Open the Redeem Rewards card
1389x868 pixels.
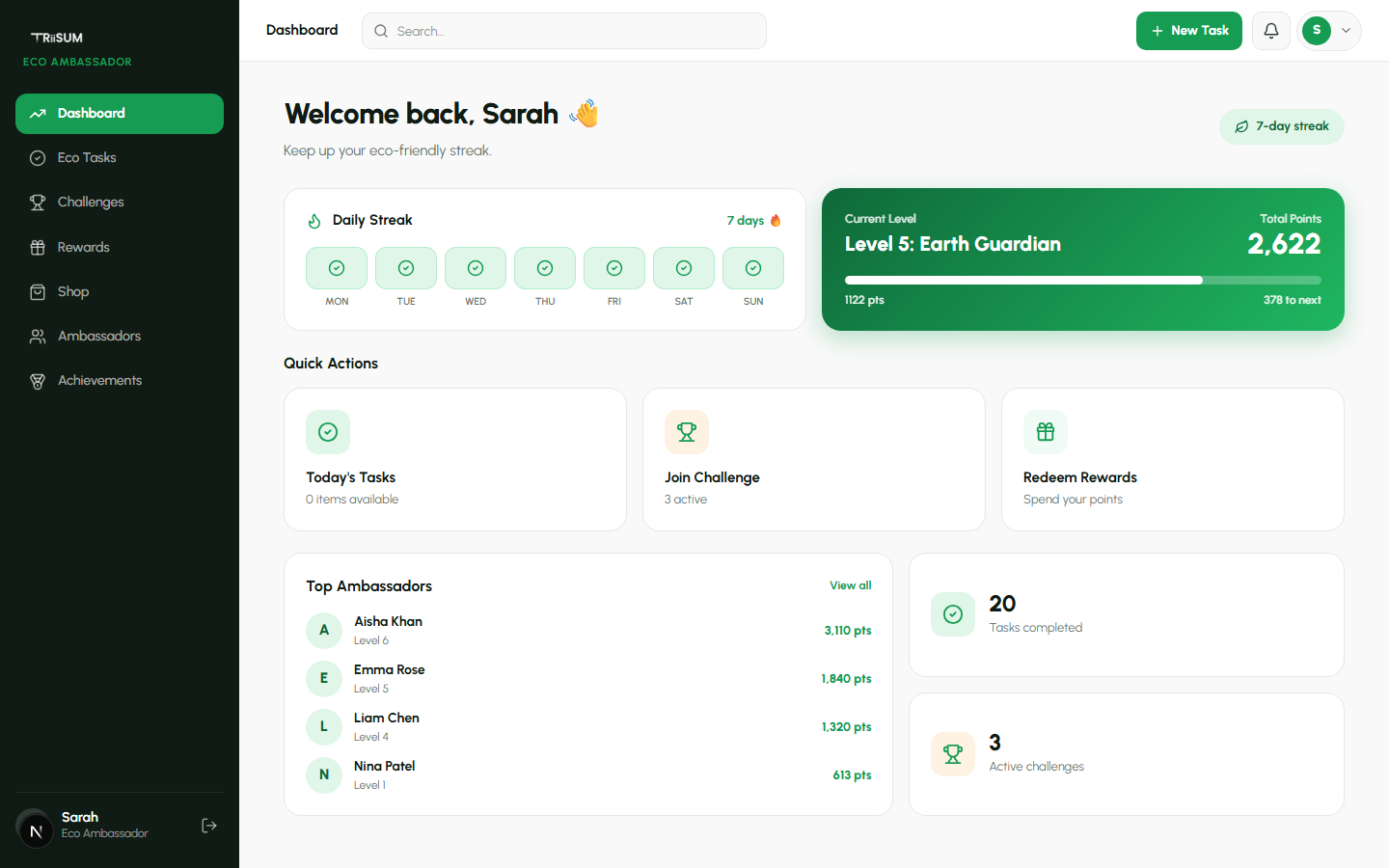click(x=1173, y=459)
